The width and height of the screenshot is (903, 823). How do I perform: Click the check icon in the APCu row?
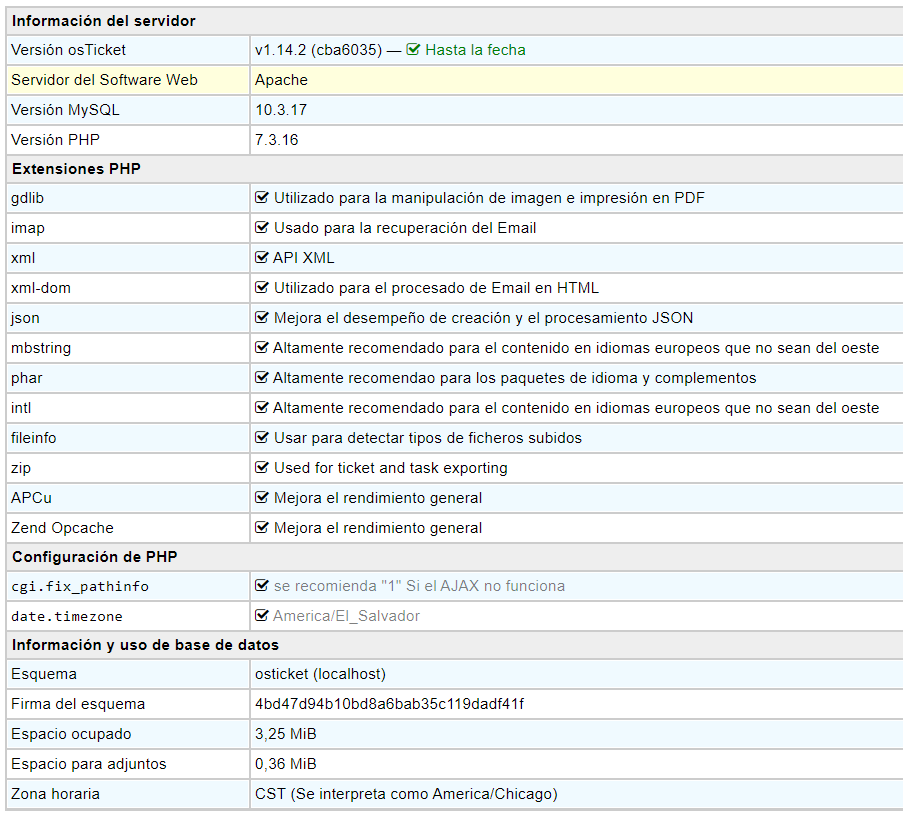tap(261, 497)
